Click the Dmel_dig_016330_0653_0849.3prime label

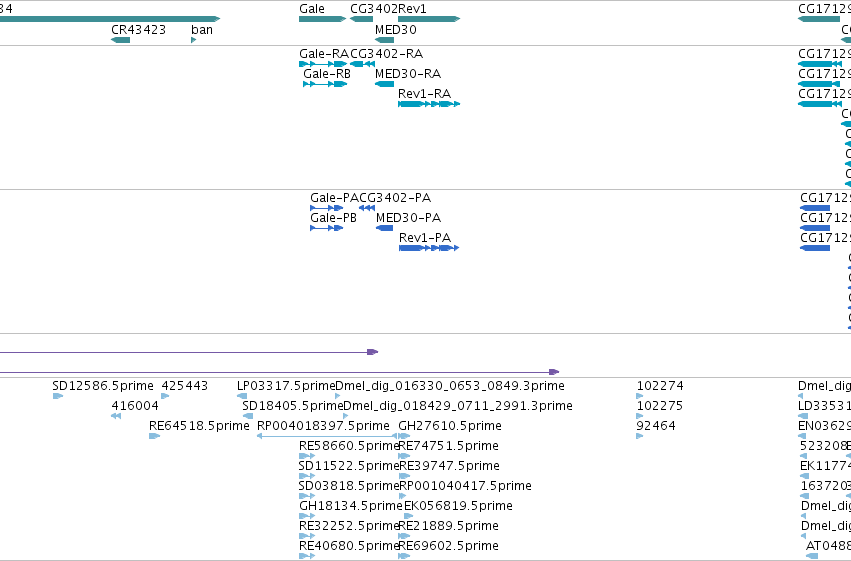click(x=450, y=386)
